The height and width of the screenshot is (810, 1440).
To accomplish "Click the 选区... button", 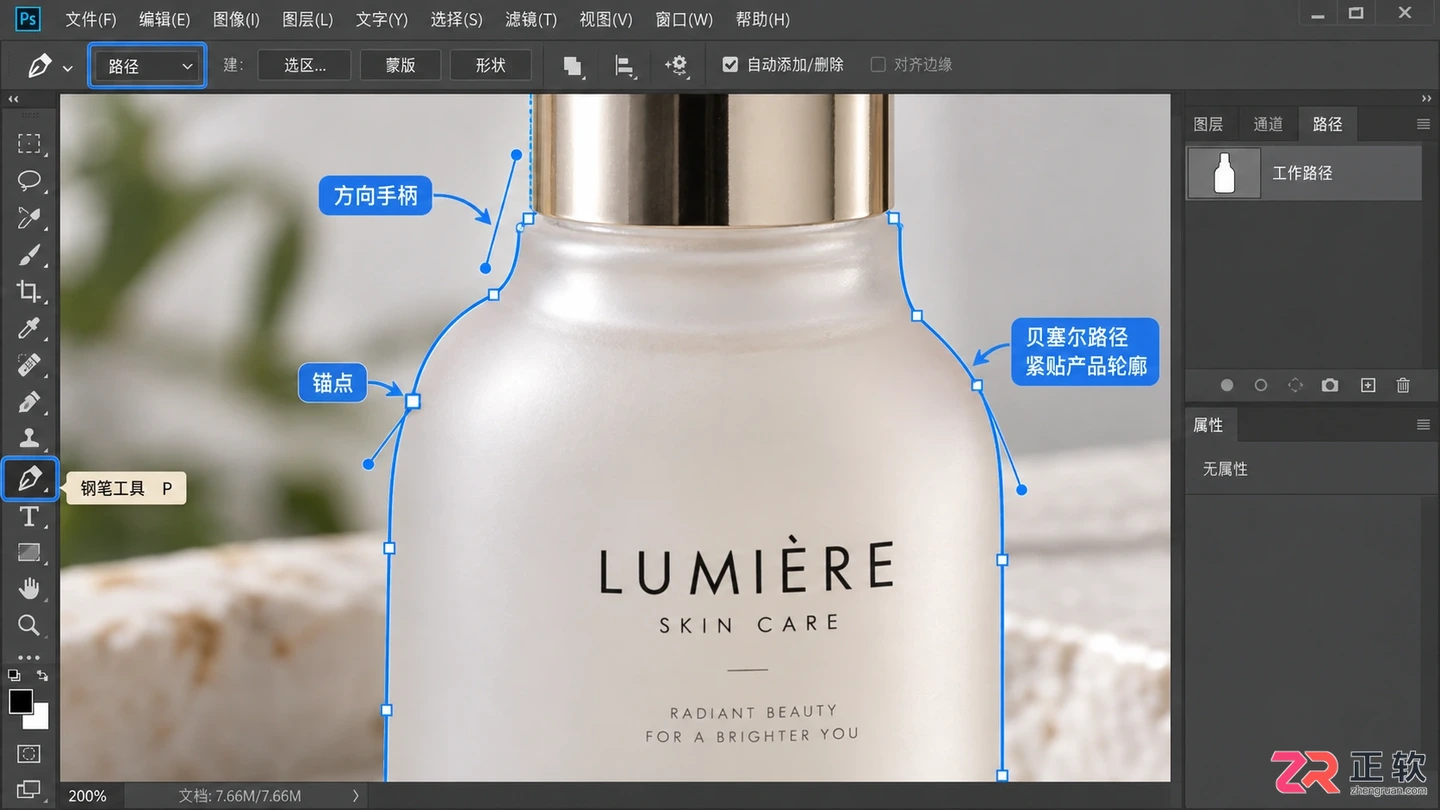I will (x=305, y=65).
